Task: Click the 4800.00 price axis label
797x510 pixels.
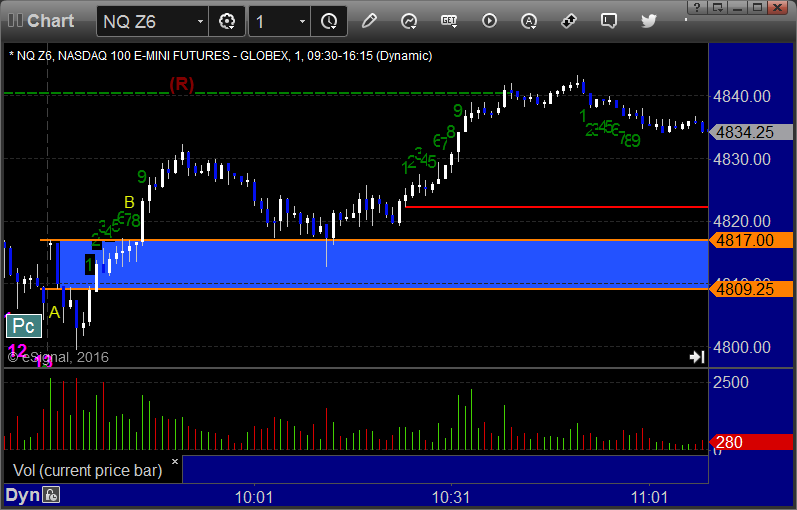Action: (742, 348)
